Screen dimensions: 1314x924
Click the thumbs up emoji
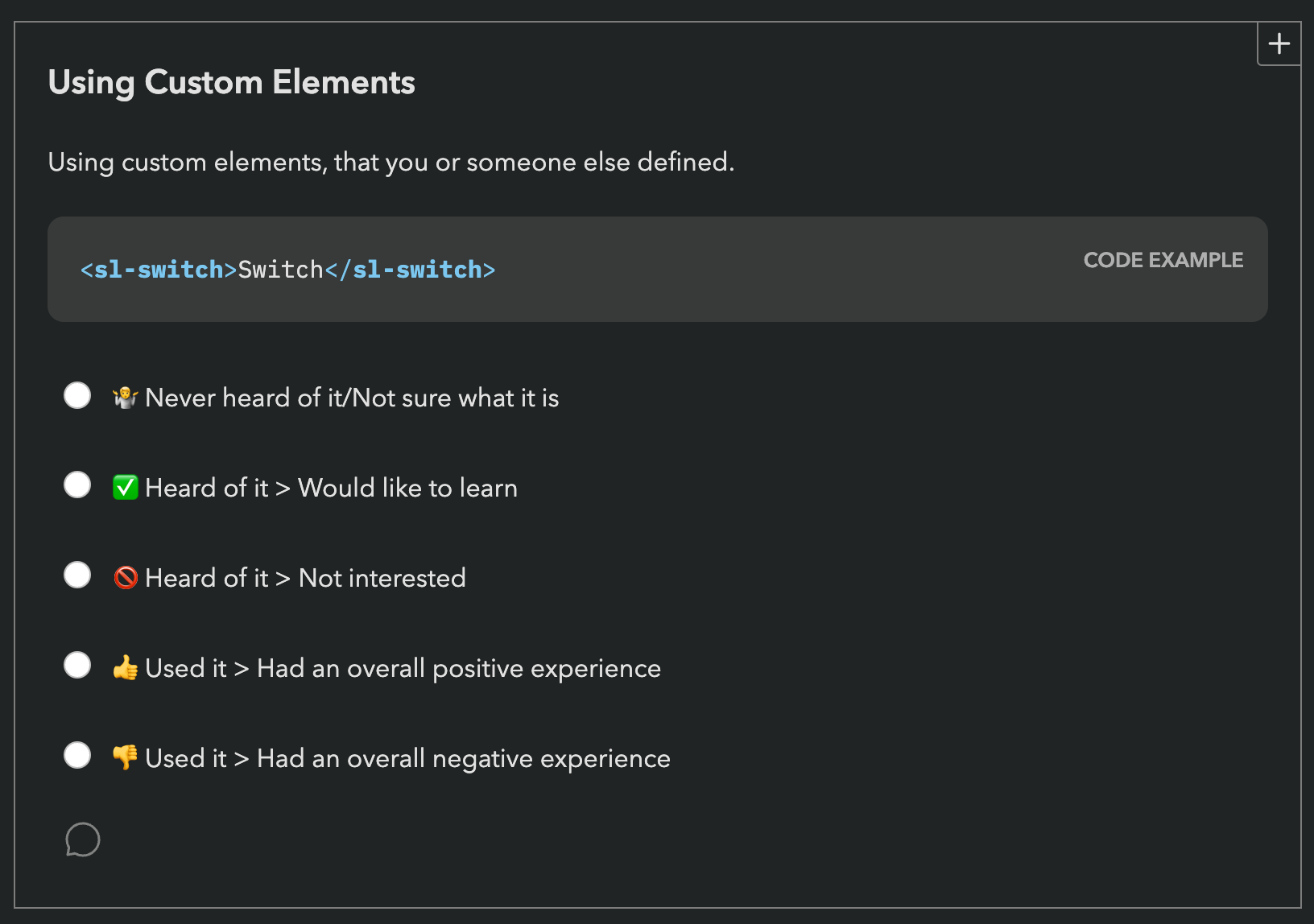(126, 668)
